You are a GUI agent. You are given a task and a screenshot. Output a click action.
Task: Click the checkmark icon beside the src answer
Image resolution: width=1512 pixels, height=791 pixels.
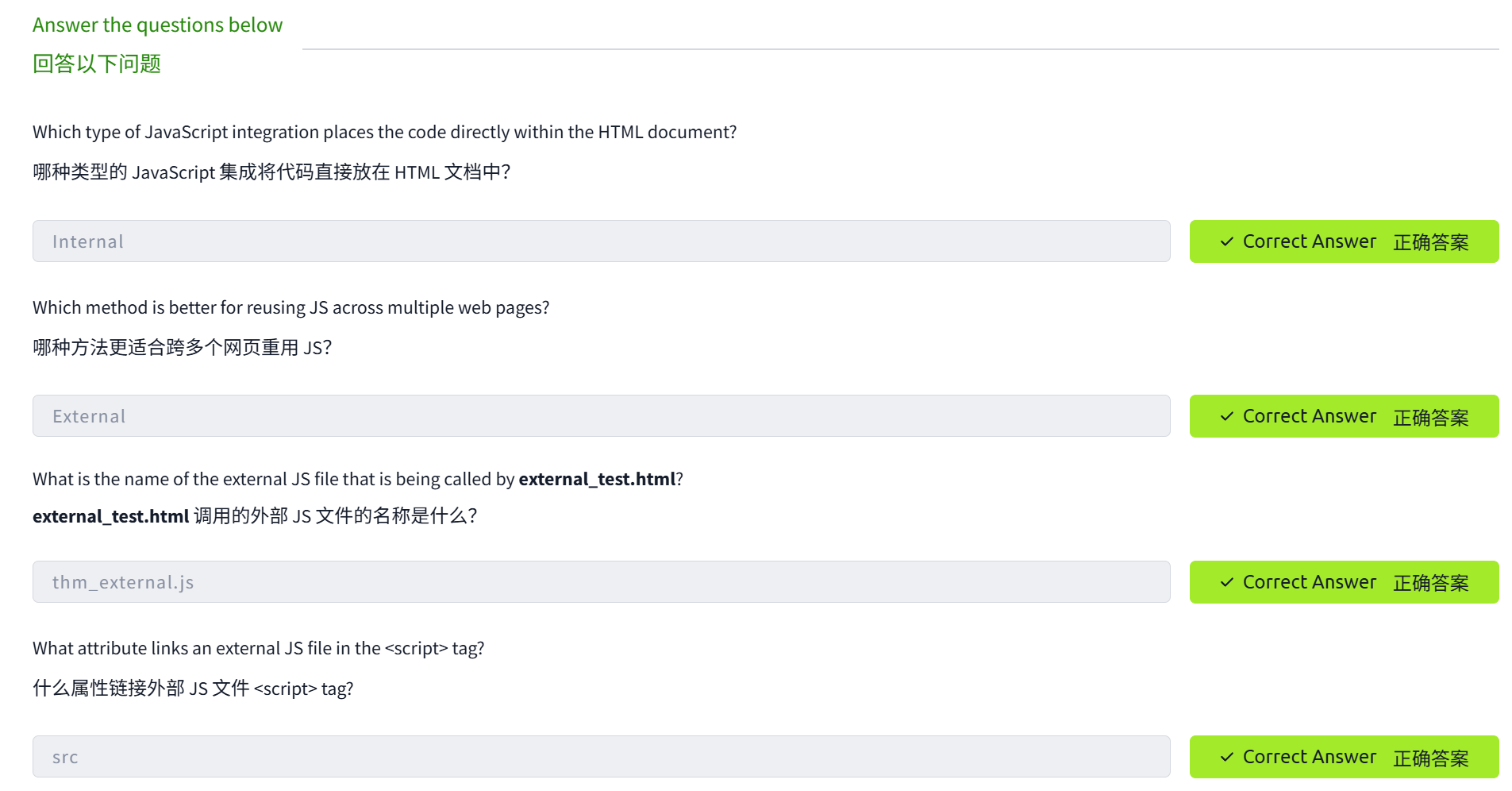click(x=1226, y=757)
